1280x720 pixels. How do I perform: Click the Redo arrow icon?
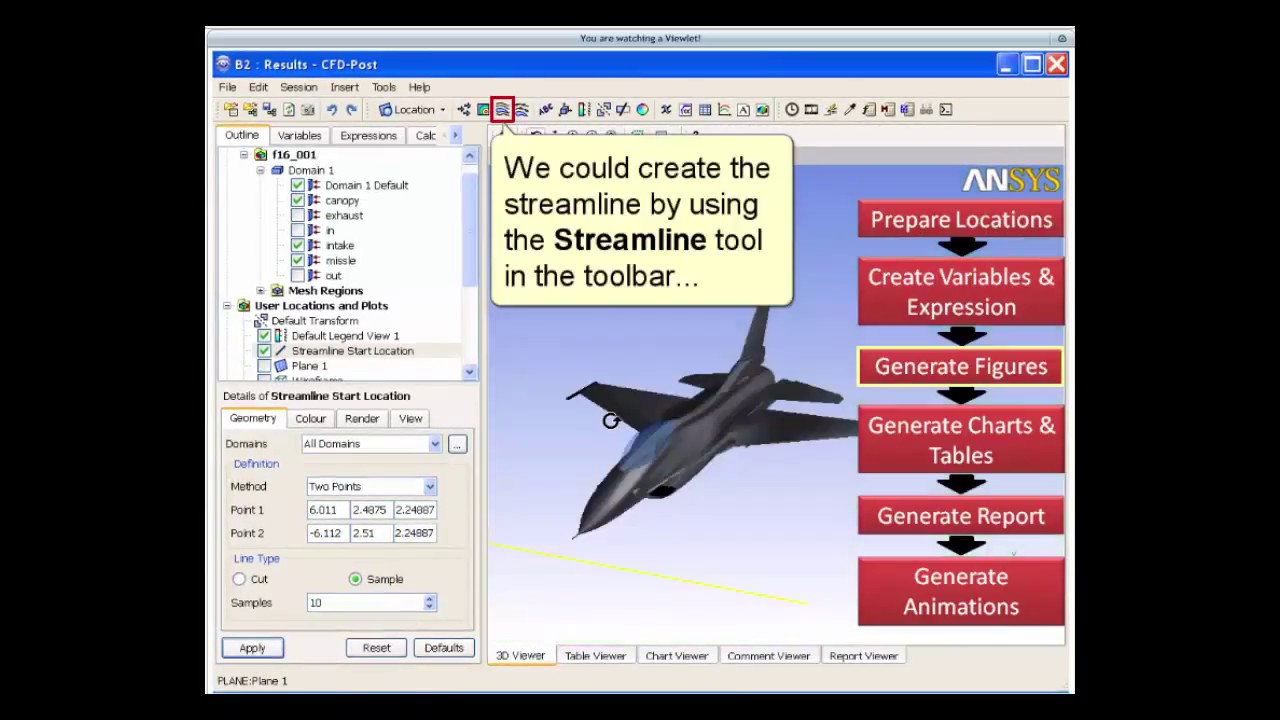click(x=351, y=110)
